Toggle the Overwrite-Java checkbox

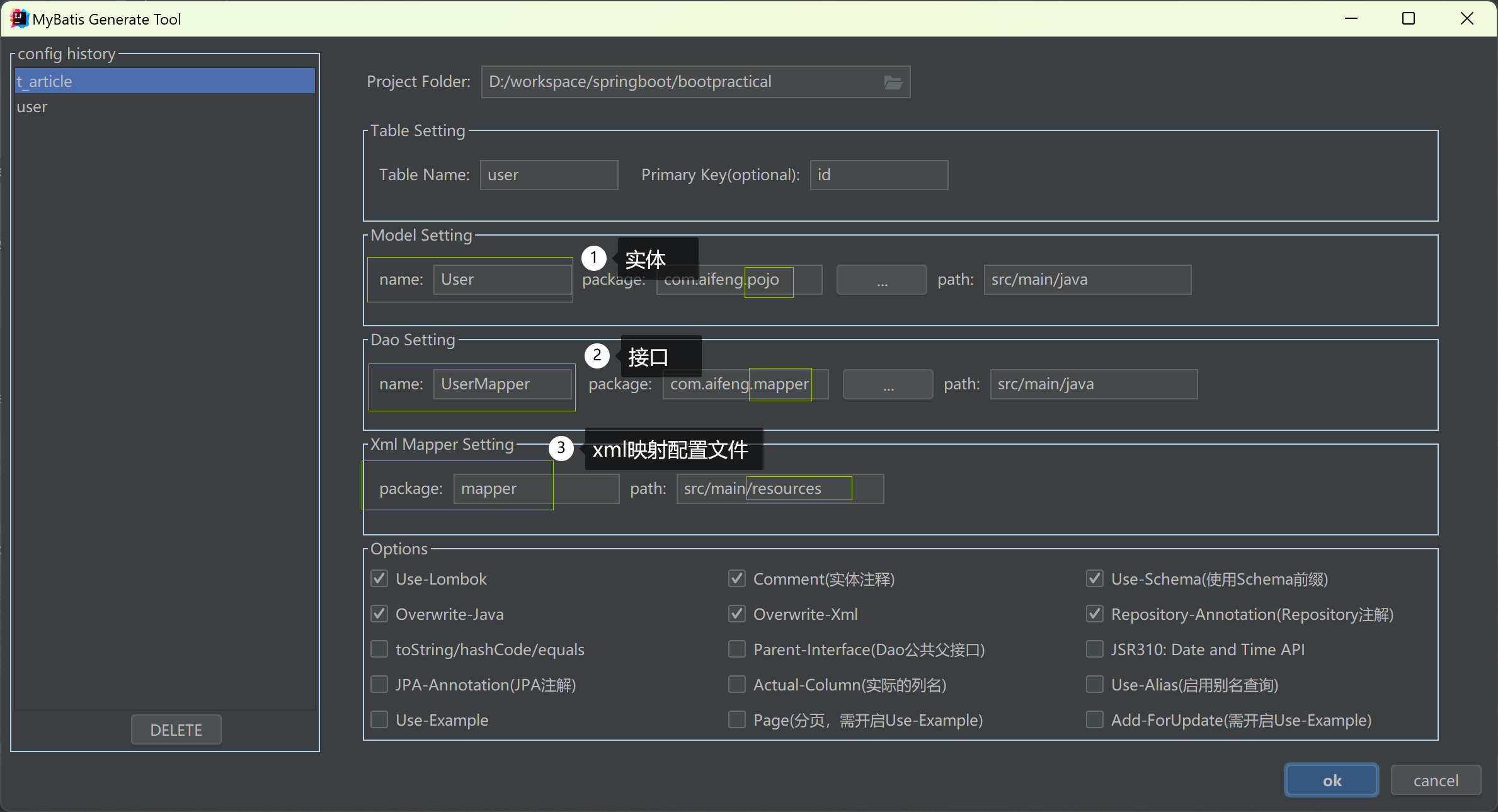coord(379,614)
